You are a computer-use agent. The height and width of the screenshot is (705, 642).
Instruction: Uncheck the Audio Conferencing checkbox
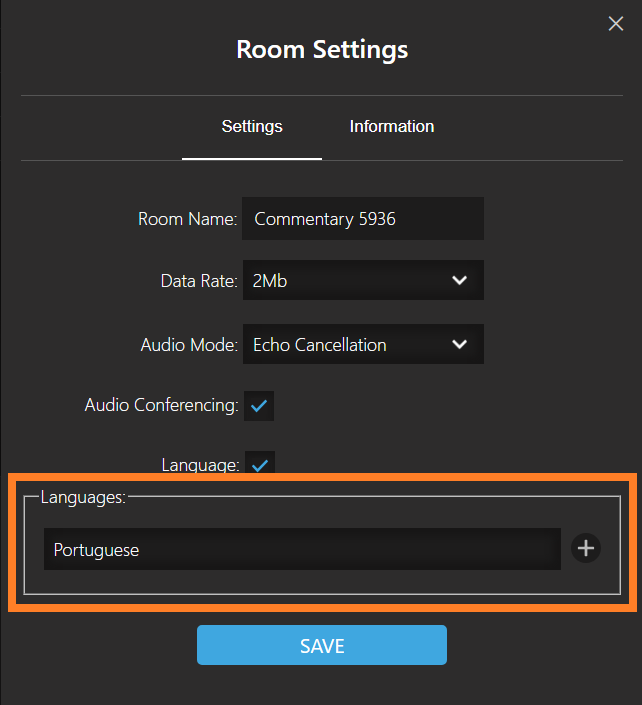259,406
